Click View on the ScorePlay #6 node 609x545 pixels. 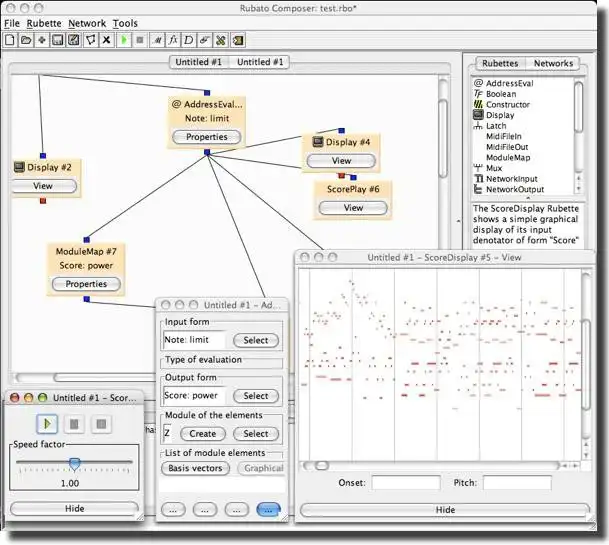[353, 208]
